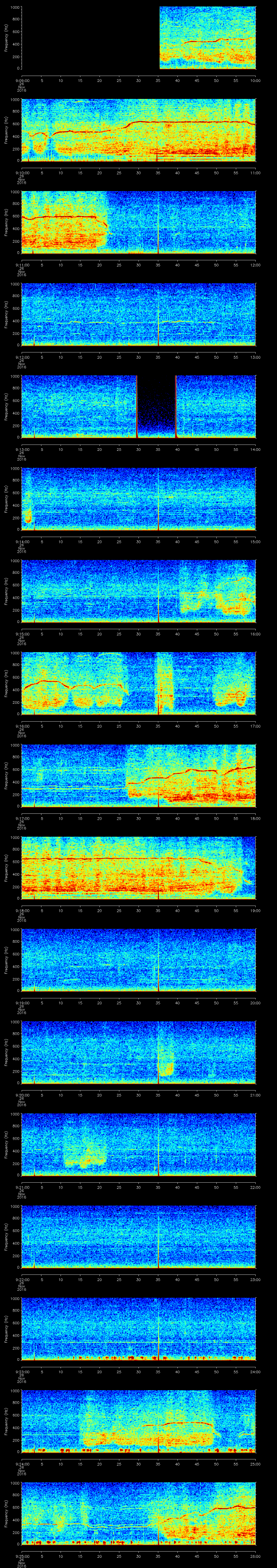Click 'Frequency (Hz)' label of 9:13:00 panel

pyautogui.click(x=6, y=407)
